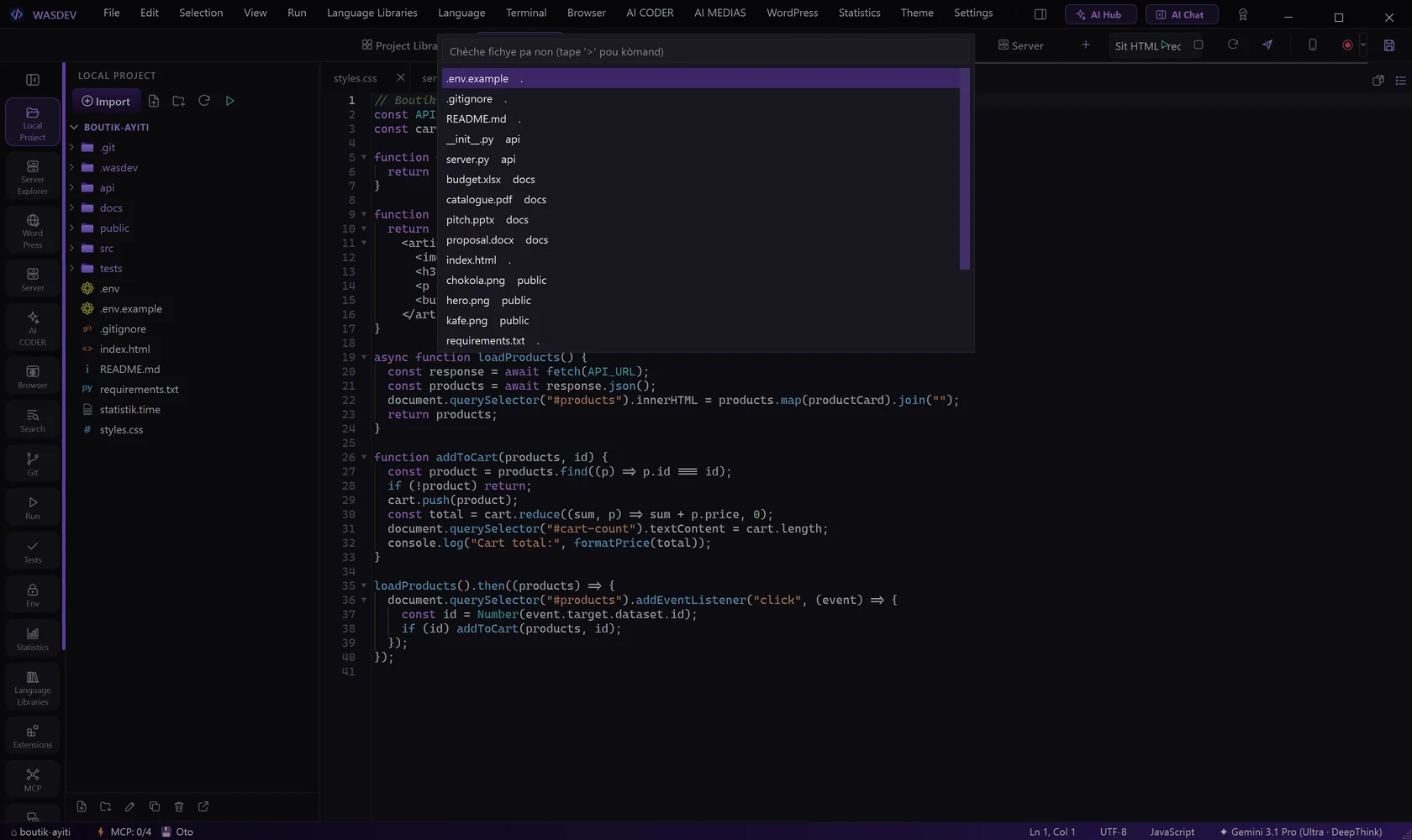
Task: Click the green run icon in project header
Action: click(229, 101)
